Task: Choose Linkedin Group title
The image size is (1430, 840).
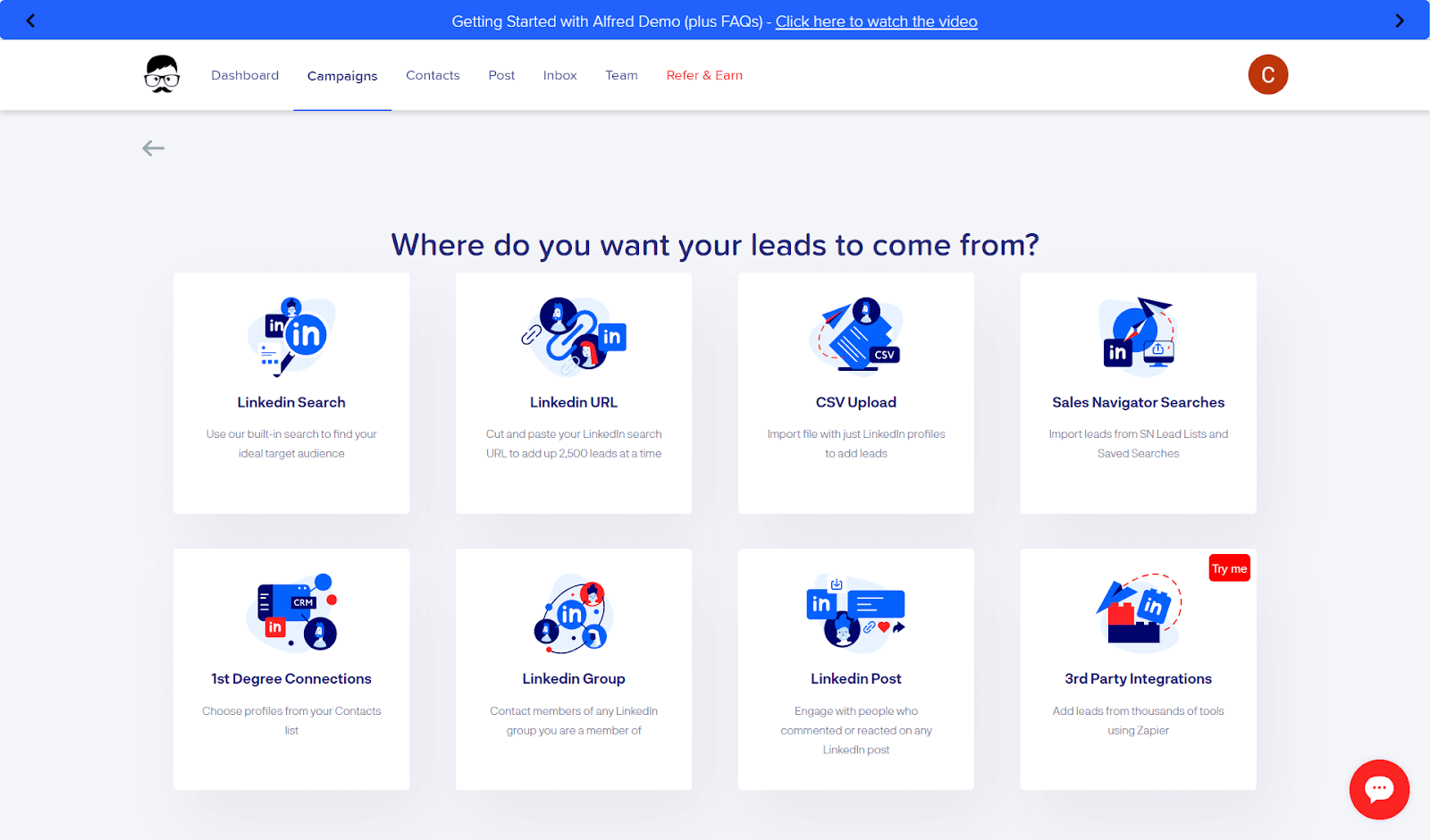Action: point(574,678)
